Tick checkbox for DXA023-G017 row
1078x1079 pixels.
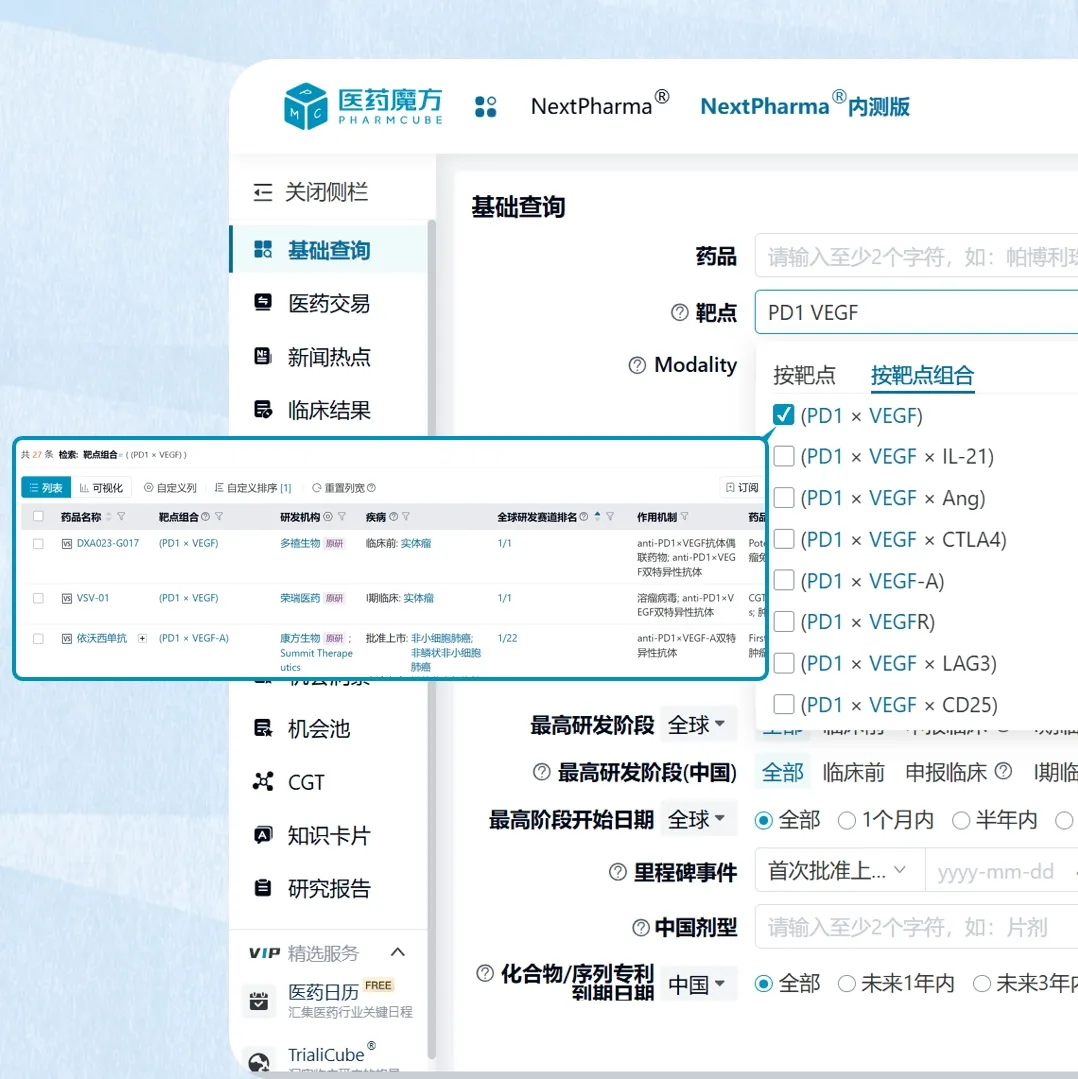point(39,544)
